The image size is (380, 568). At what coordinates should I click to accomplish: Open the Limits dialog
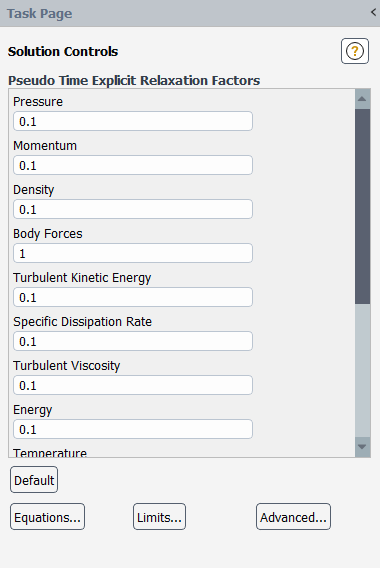point(159,517)
